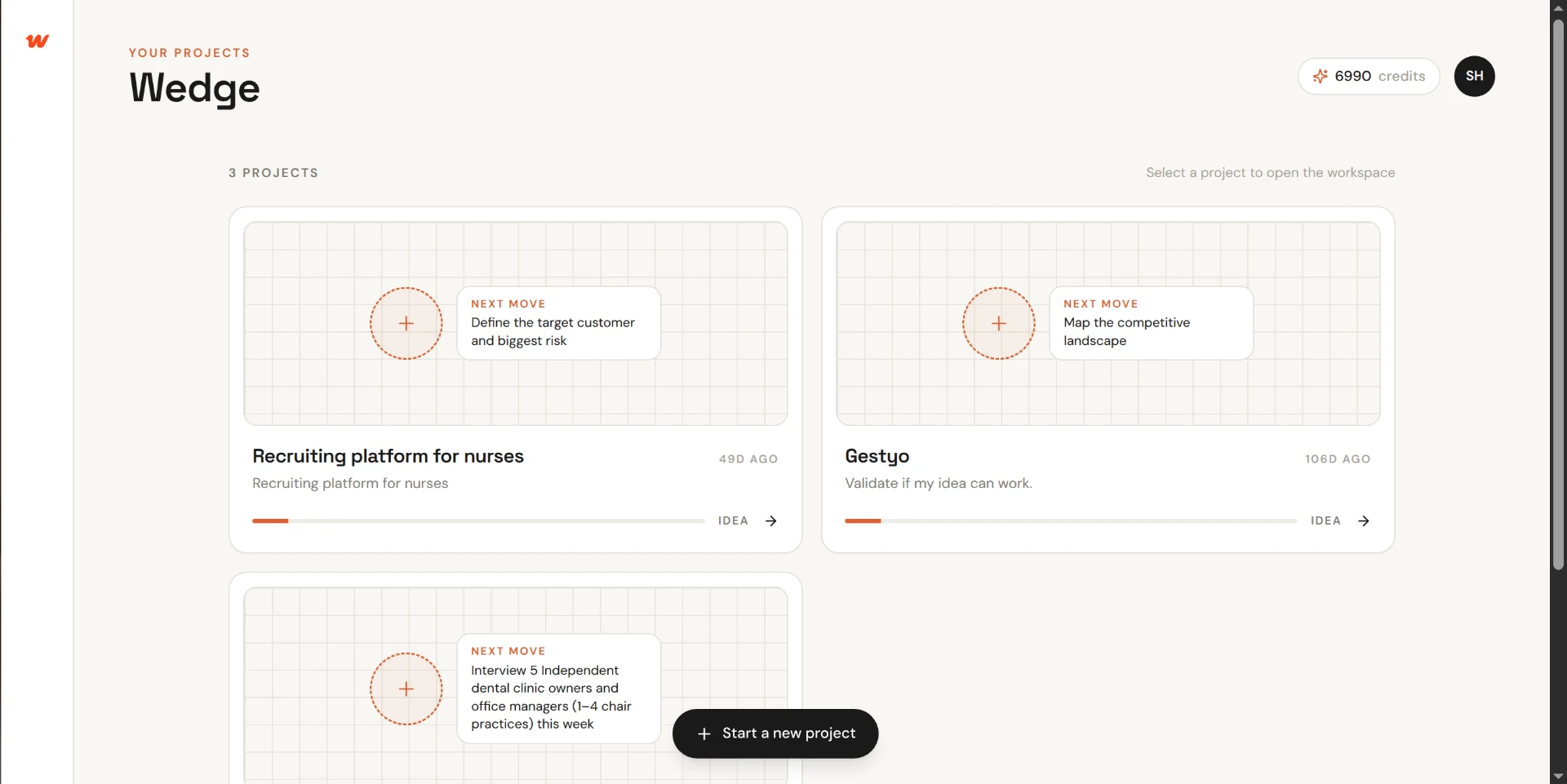Click plus circle on dental clinic card
Image resolution: width=1567 pixels, height=784 pixels.
point(406,689)
